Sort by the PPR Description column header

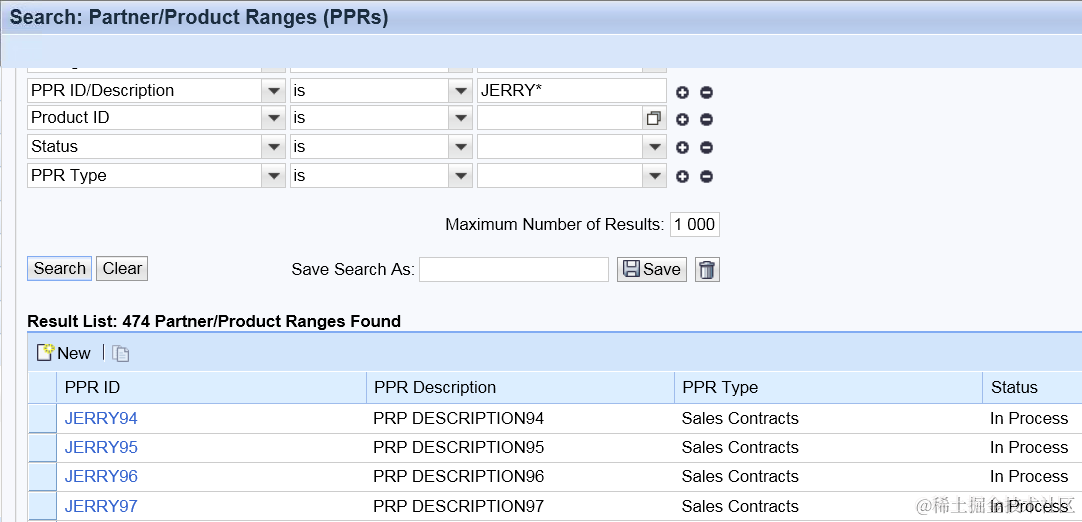pos(435,388)
